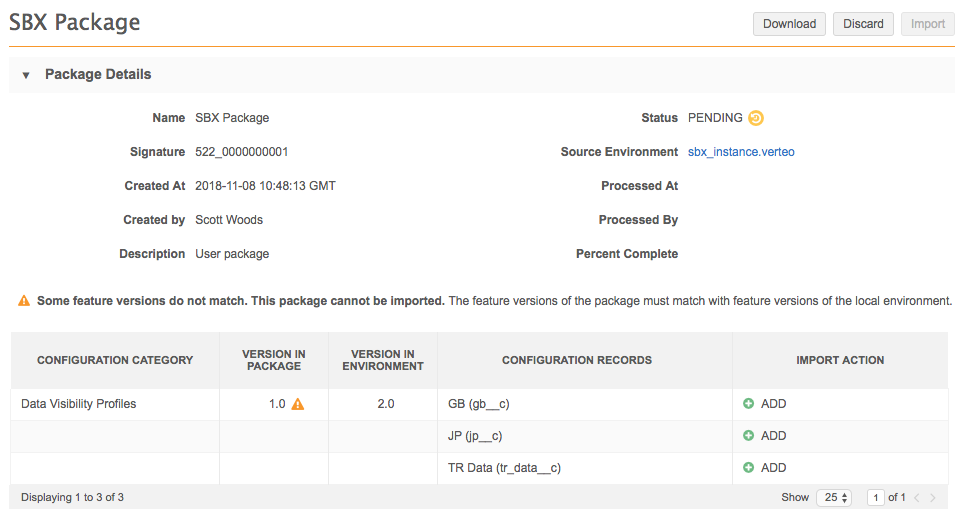Viewport: 962px width, 514px height.
Task: Go to the next page arrow
Action: click(933, 498)
